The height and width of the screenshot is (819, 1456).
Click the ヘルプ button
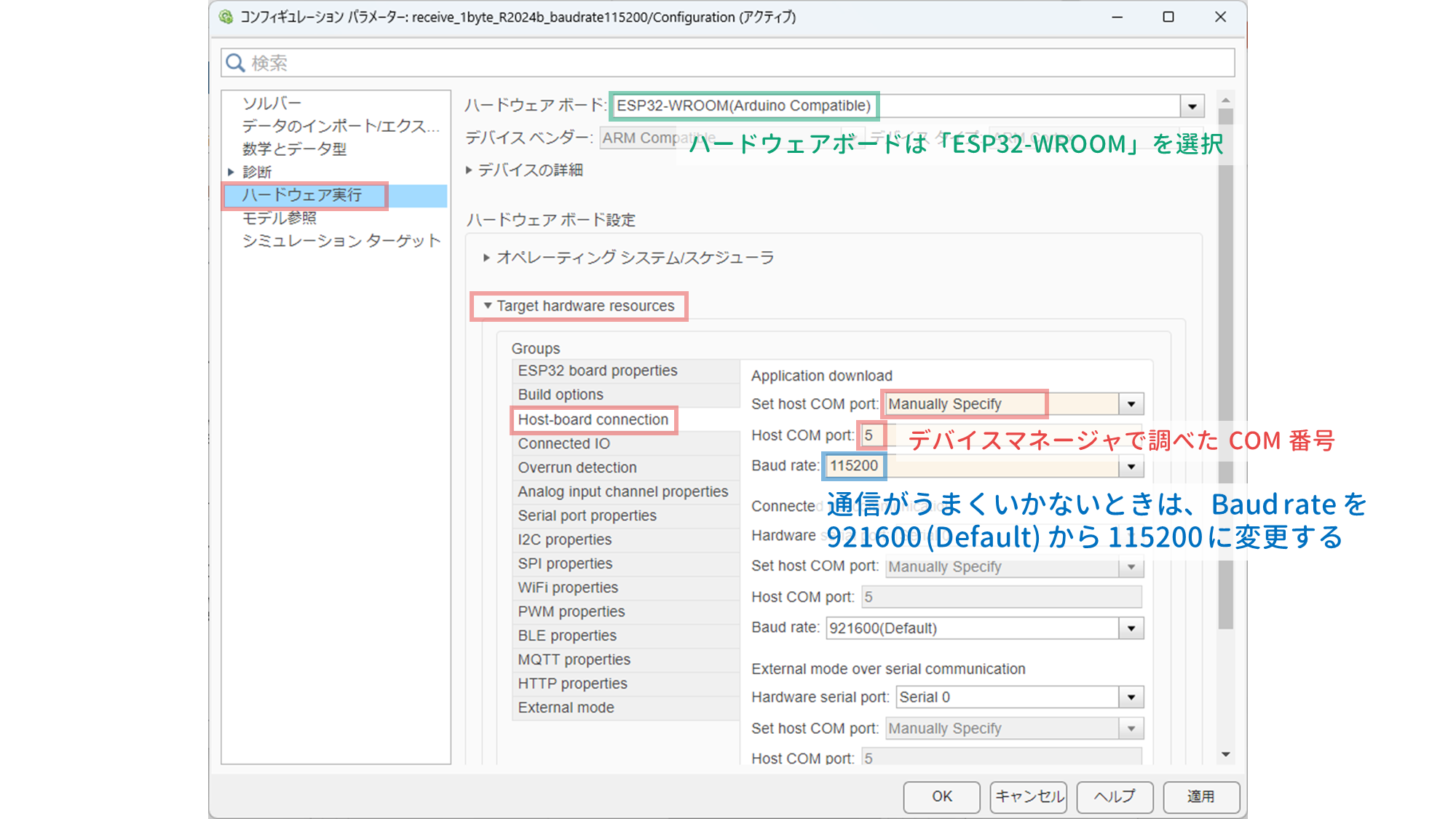pyautogui.click(x=1115, y=796)
